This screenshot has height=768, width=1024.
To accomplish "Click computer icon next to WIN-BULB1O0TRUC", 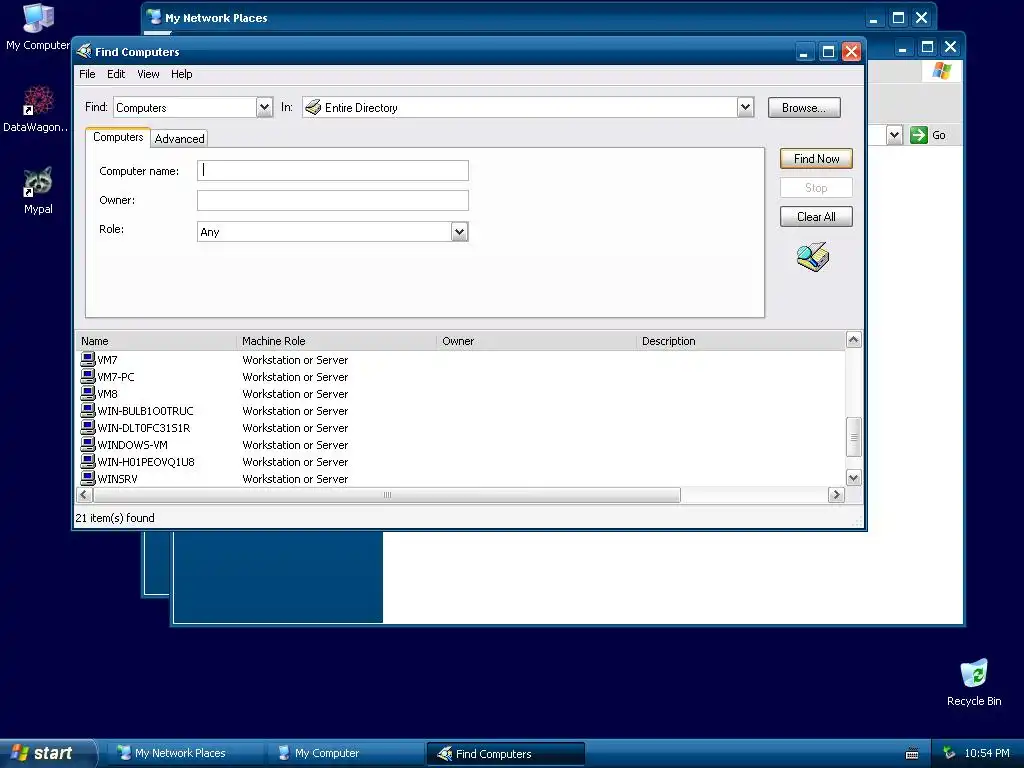I will coord(88,410).
